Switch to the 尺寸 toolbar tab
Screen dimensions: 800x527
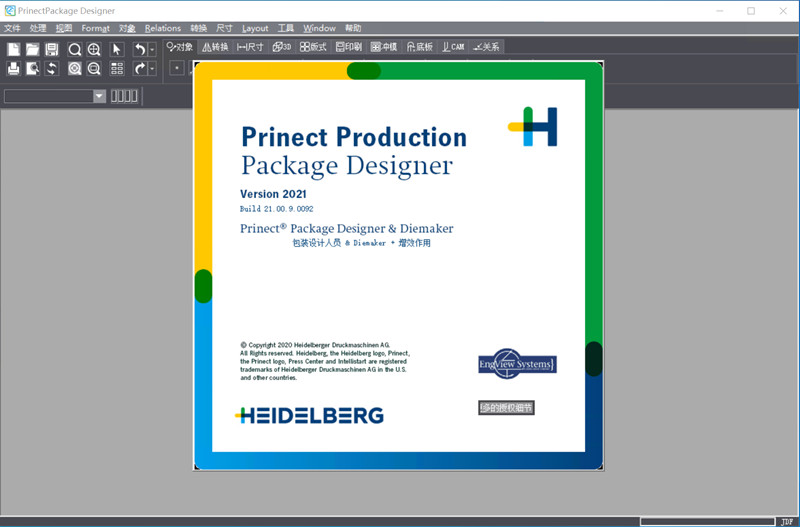pos(250,47)
